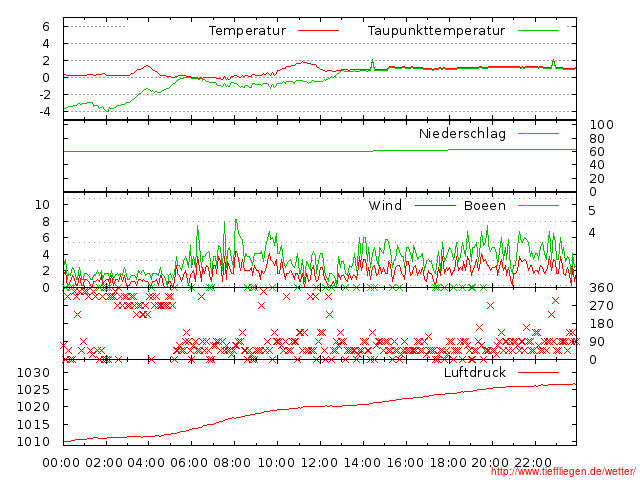Viewport: 640px width, 480px height.
Task: Click the 10 wind speed axis value
Action: [x=42, y=204]
